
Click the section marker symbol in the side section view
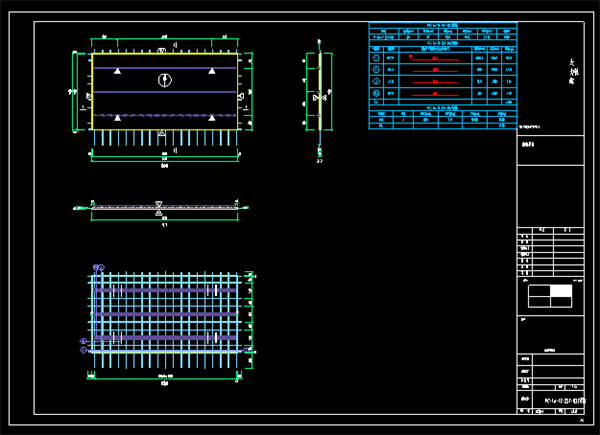(320, 98)
